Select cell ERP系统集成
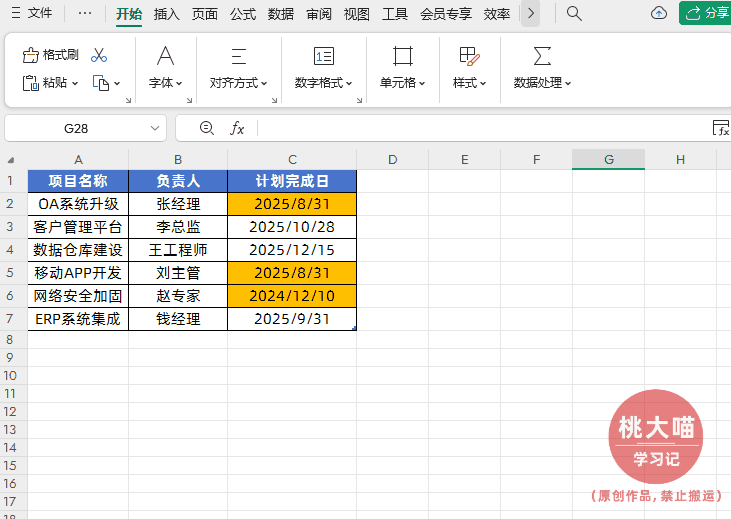The height and width of the screenshot is (519, 731). (78, 319)
